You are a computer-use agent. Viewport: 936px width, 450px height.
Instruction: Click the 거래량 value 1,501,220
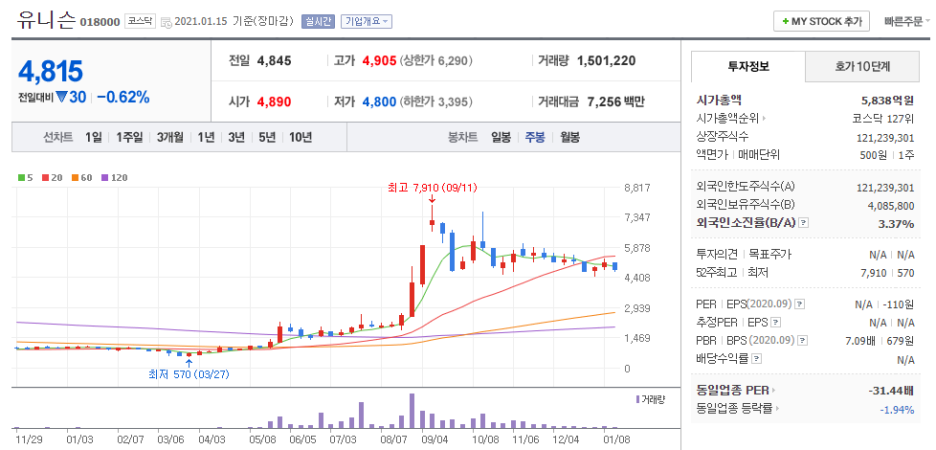coord(606,60)
